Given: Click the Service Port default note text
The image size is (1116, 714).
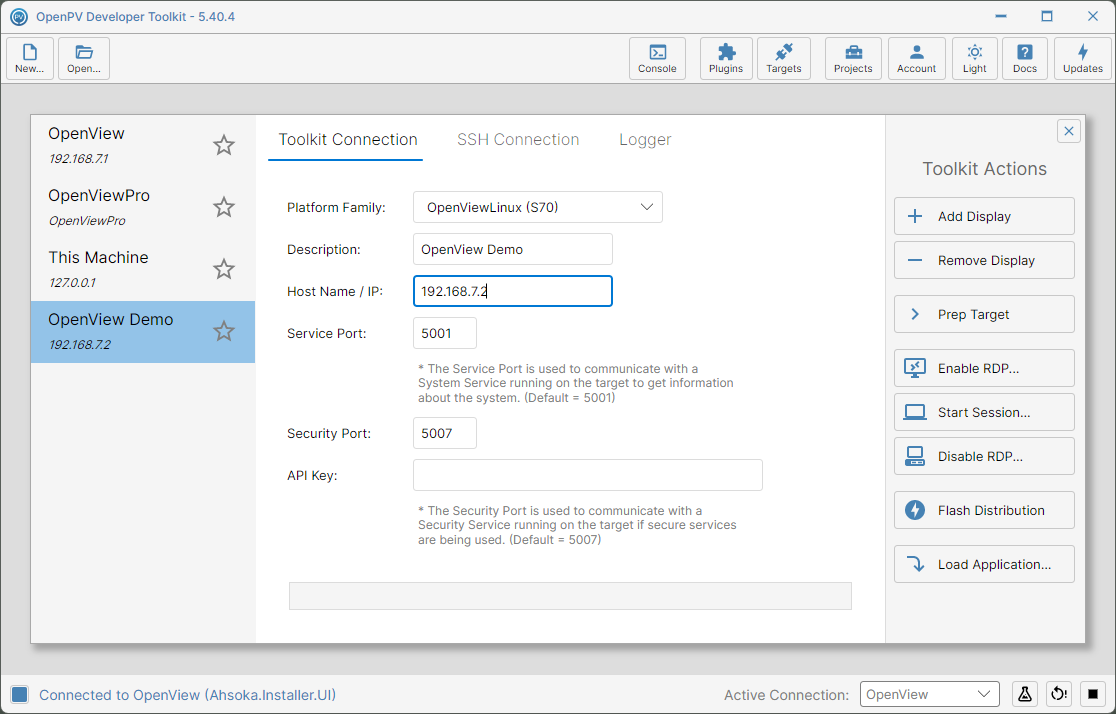Looking at the screenshot, I should pyautogui.click(x=576, y=383).
